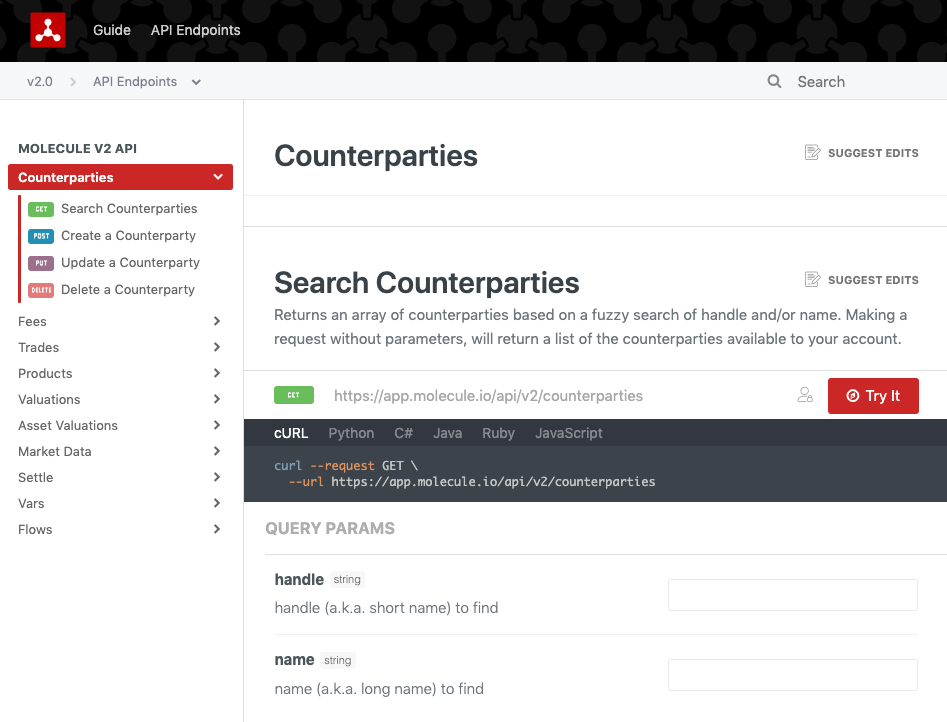Click the Asset Valuations sidebar label
This screenshot has height=722, width=947.
pyautogui.click(x=68, y=425)
